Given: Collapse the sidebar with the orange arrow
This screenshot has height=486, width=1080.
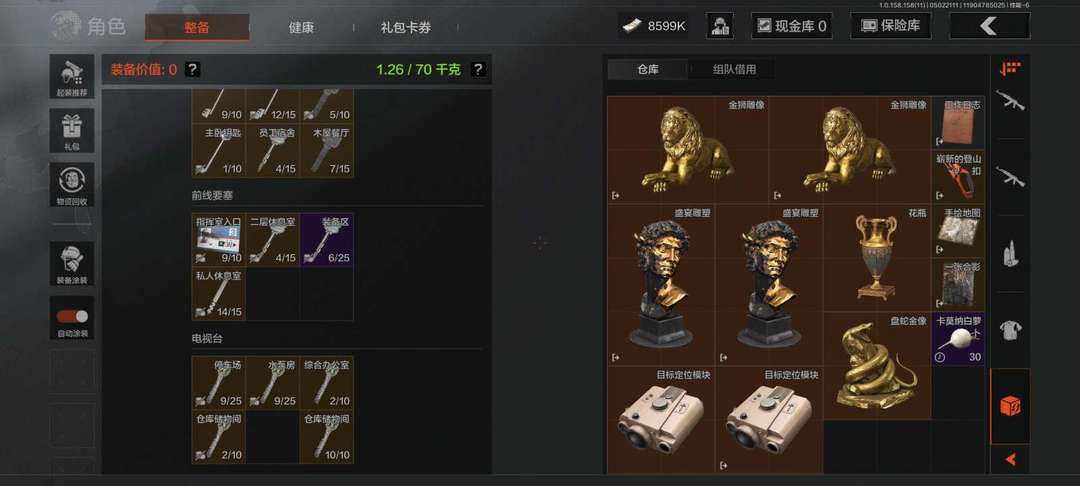Looking at the screenshot, I should (1010, 459).
